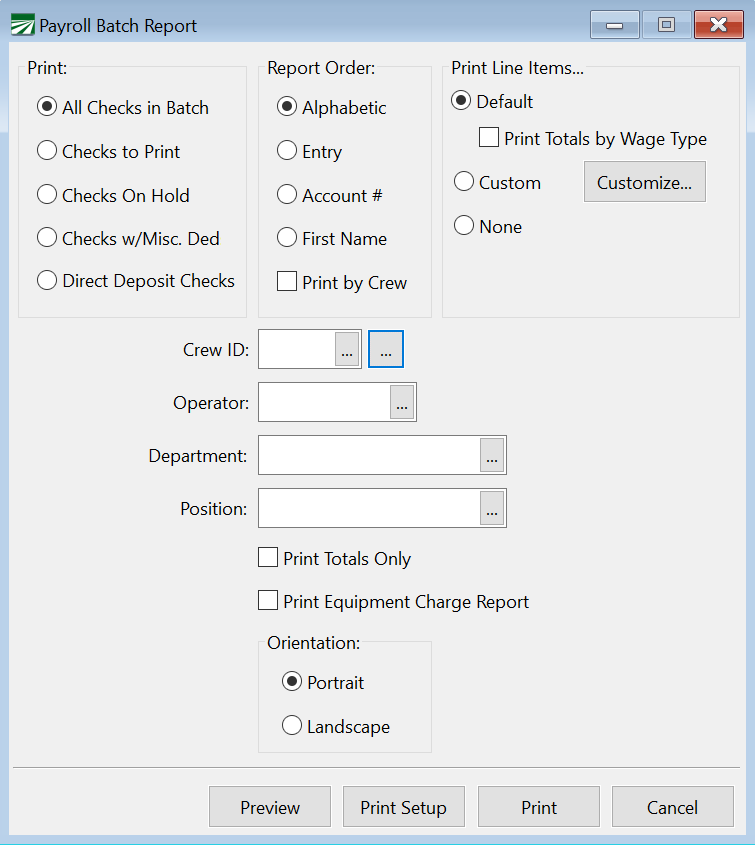
Task: Select Checks On Hold printing
Action: click(46, 195)
